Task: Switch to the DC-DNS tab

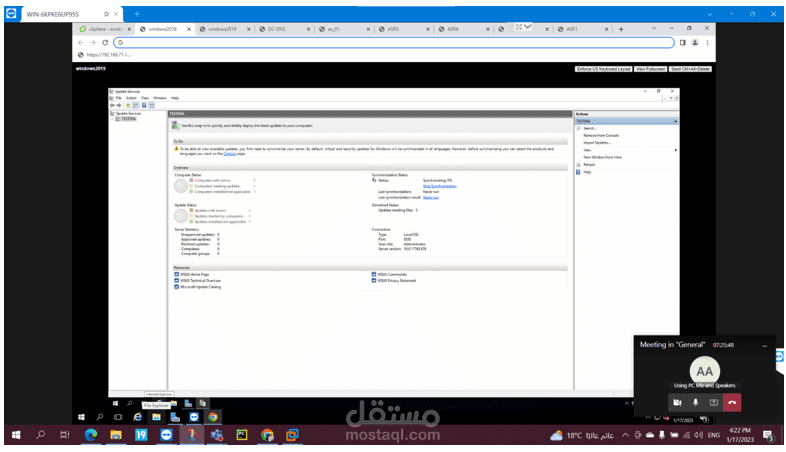Action: pos(283,29)
